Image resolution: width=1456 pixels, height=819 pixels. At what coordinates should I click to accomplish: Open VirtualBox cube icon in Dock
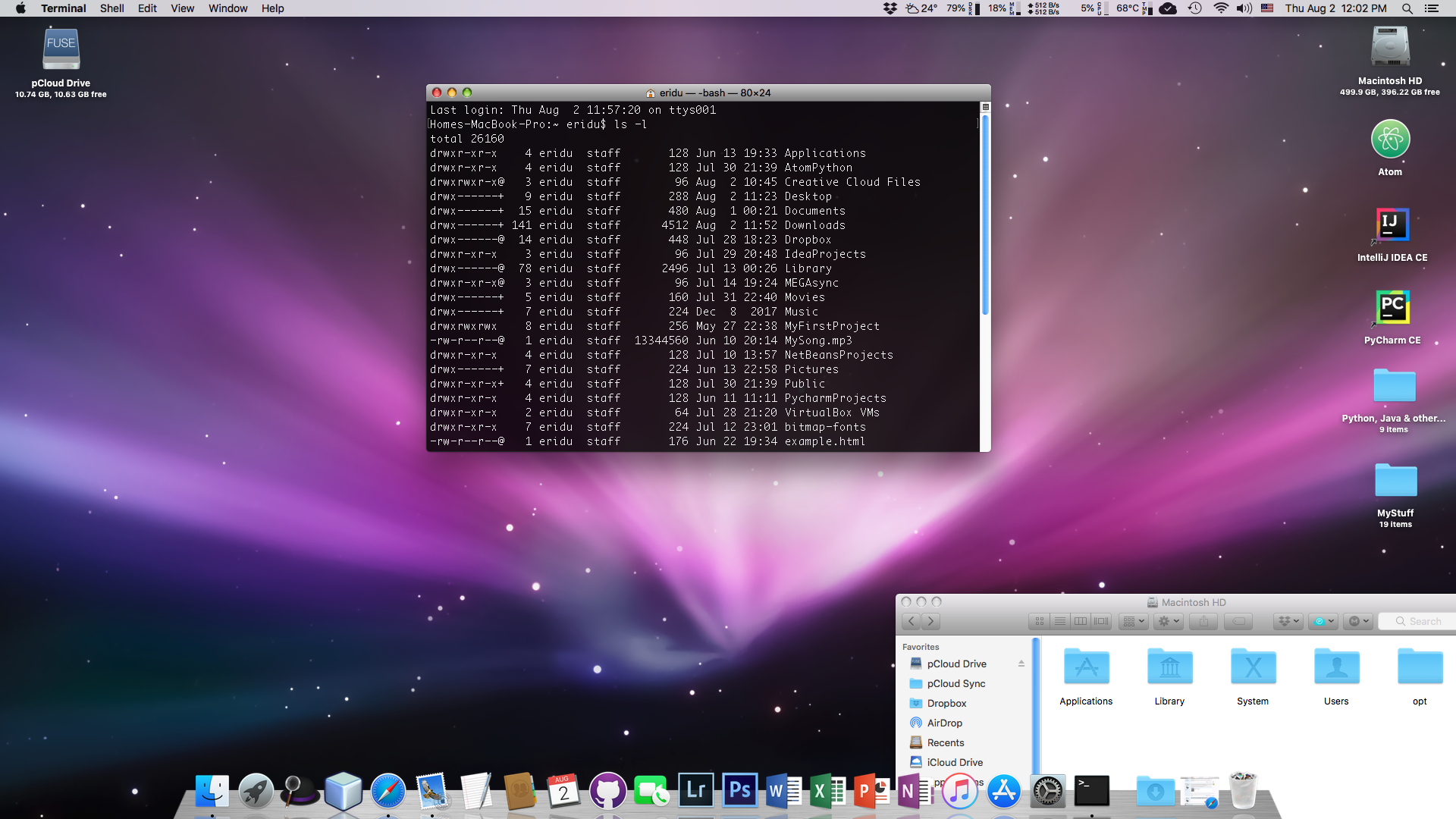(x=344, y=792)
